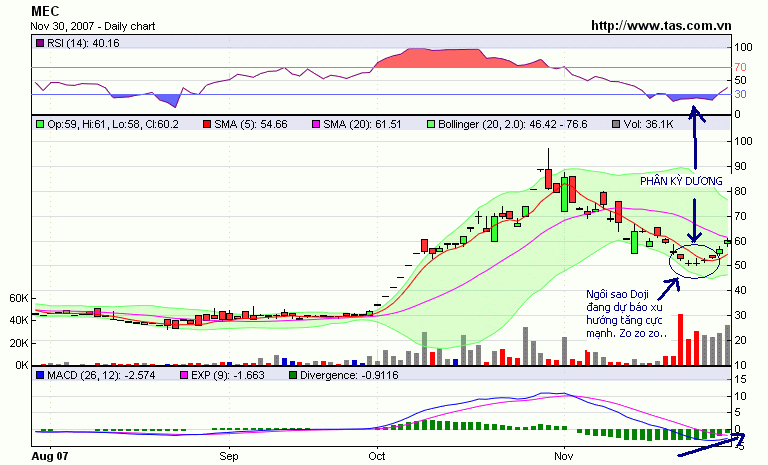Viewport: 768px width, 465px height.
Task: Click the 'SMA (5): 54.66' label
Action: pos(251,124)
